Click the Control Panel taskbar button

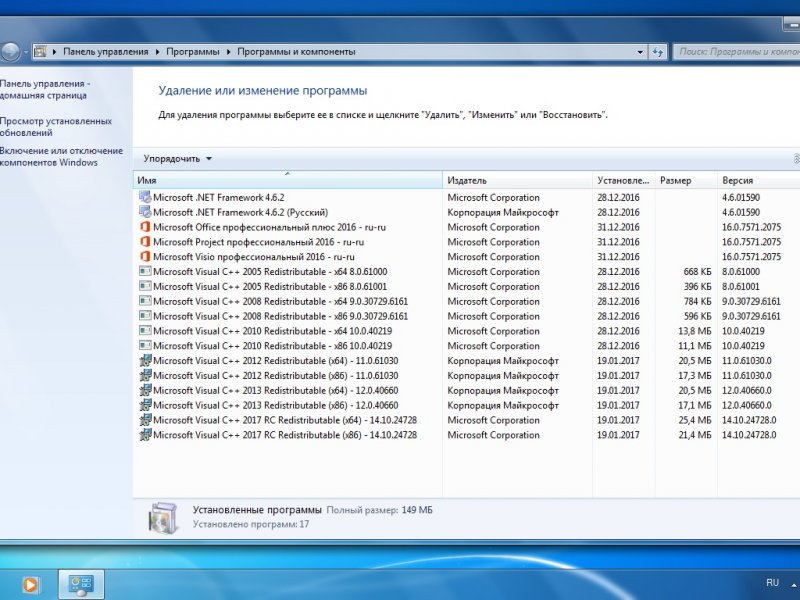click(81, 584)
